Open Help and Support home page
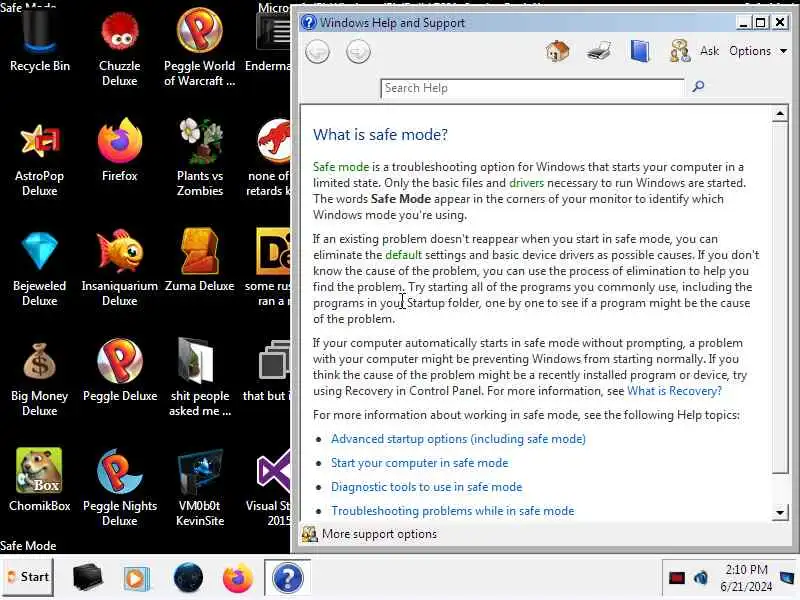Screen dimensions: 800x600 click(x=557, y=51)
